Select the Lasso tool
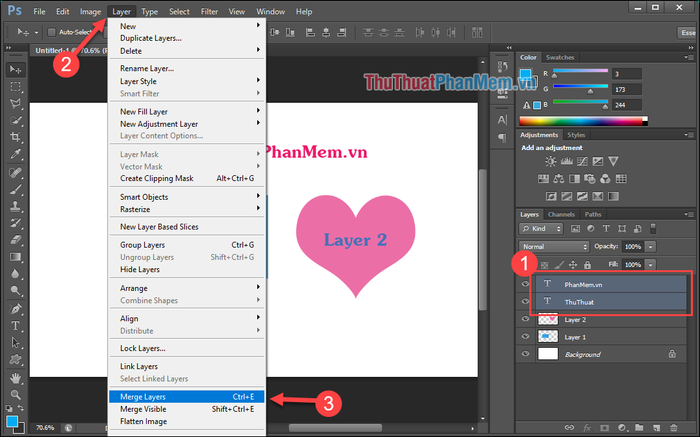 16,104
